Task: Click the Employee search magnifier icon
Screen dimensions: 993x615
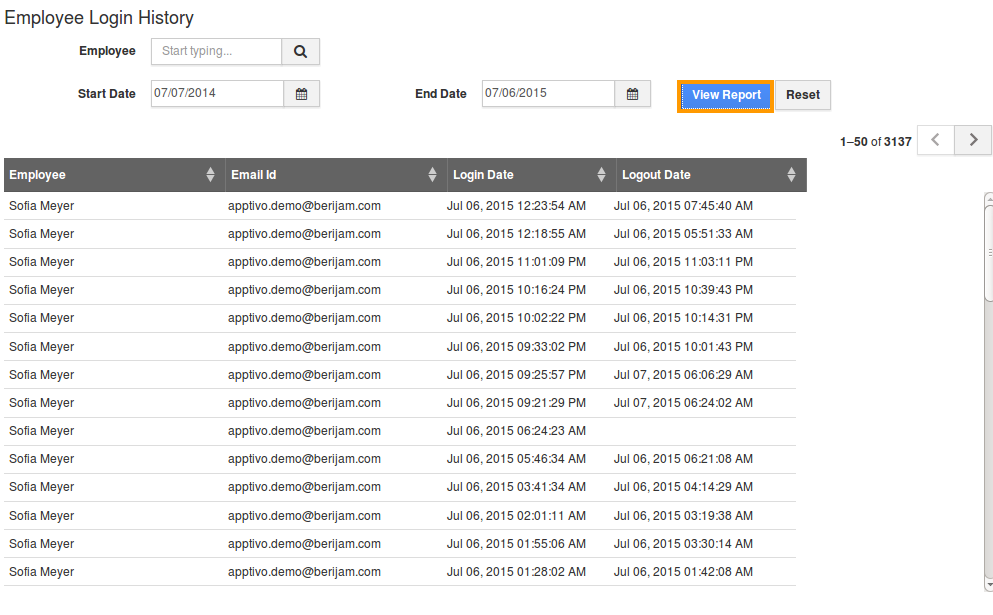Action: point(302,51)
